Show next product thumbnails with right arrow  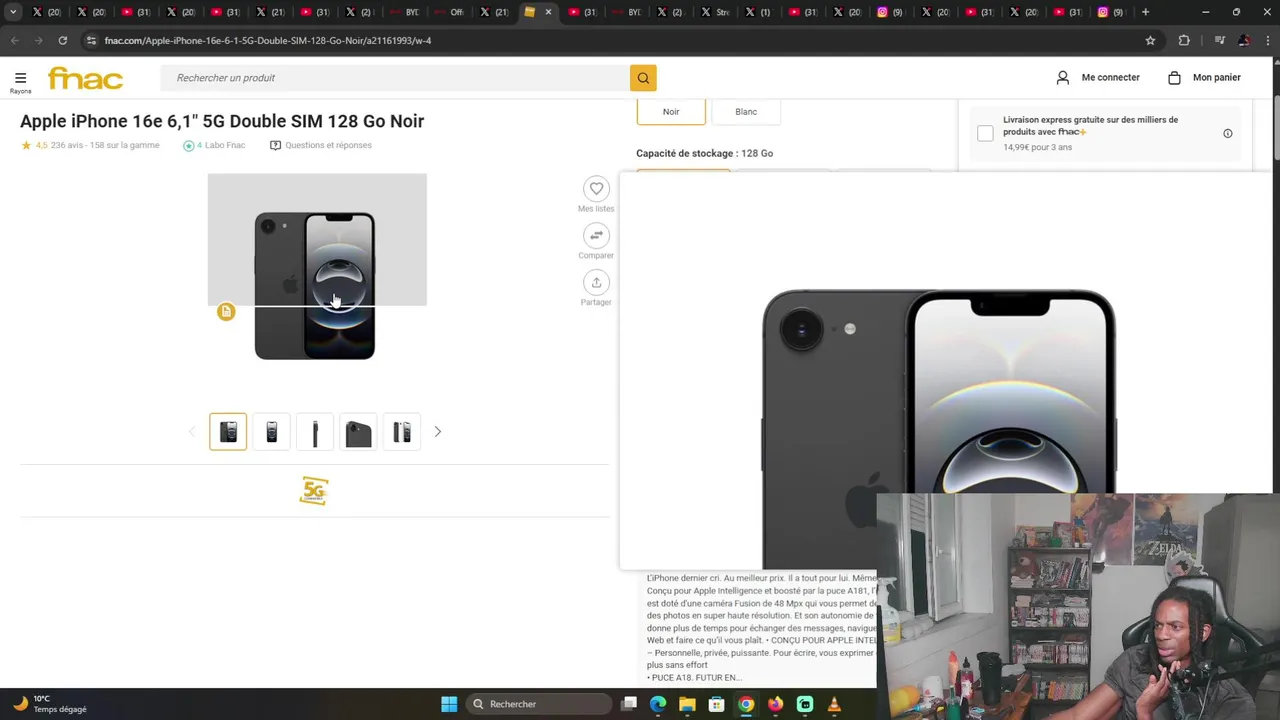pyautogui.click(x=437, y=432)
